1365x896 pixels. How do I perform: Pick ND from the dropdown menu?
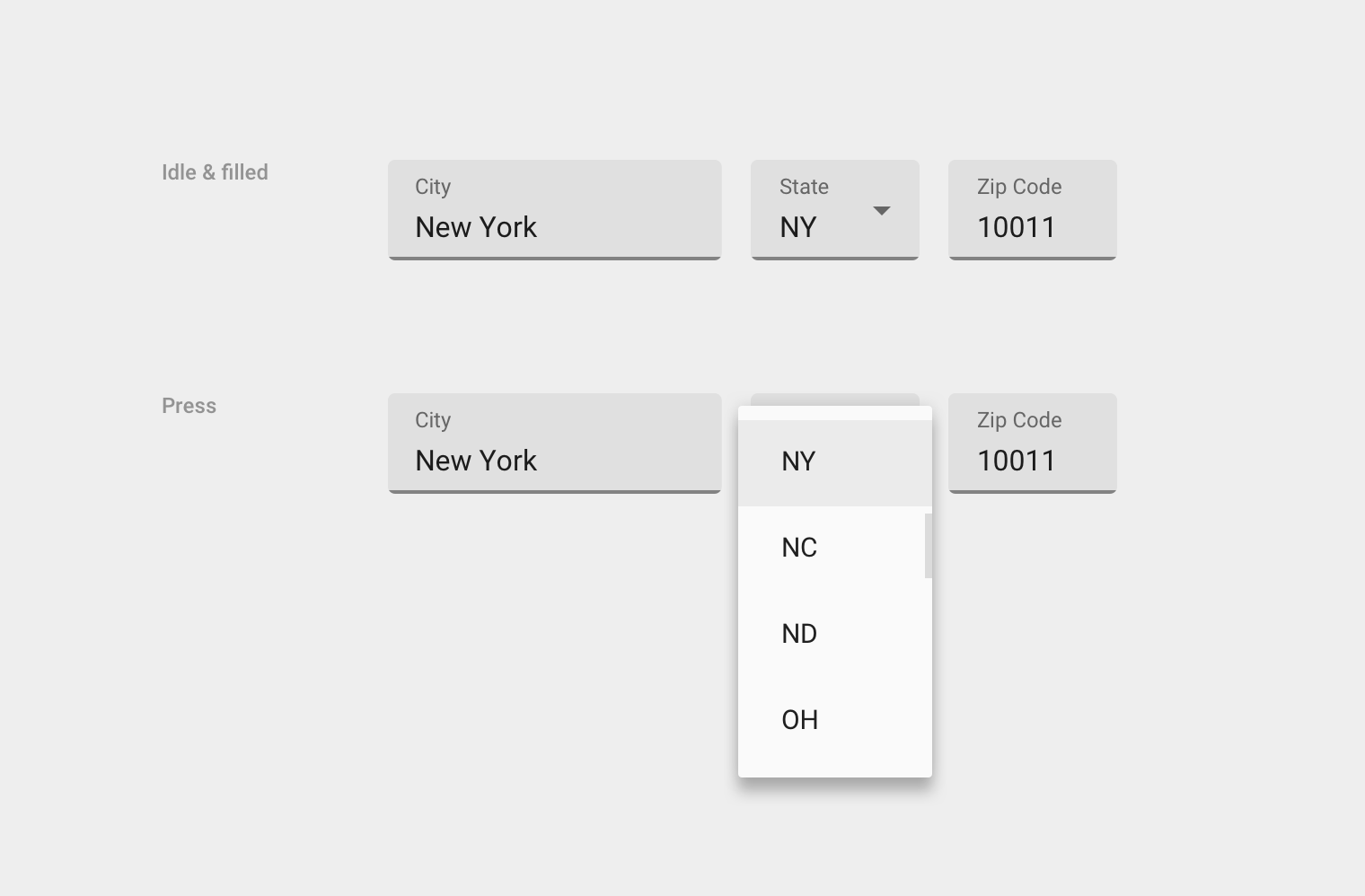(x=834, y=635)
